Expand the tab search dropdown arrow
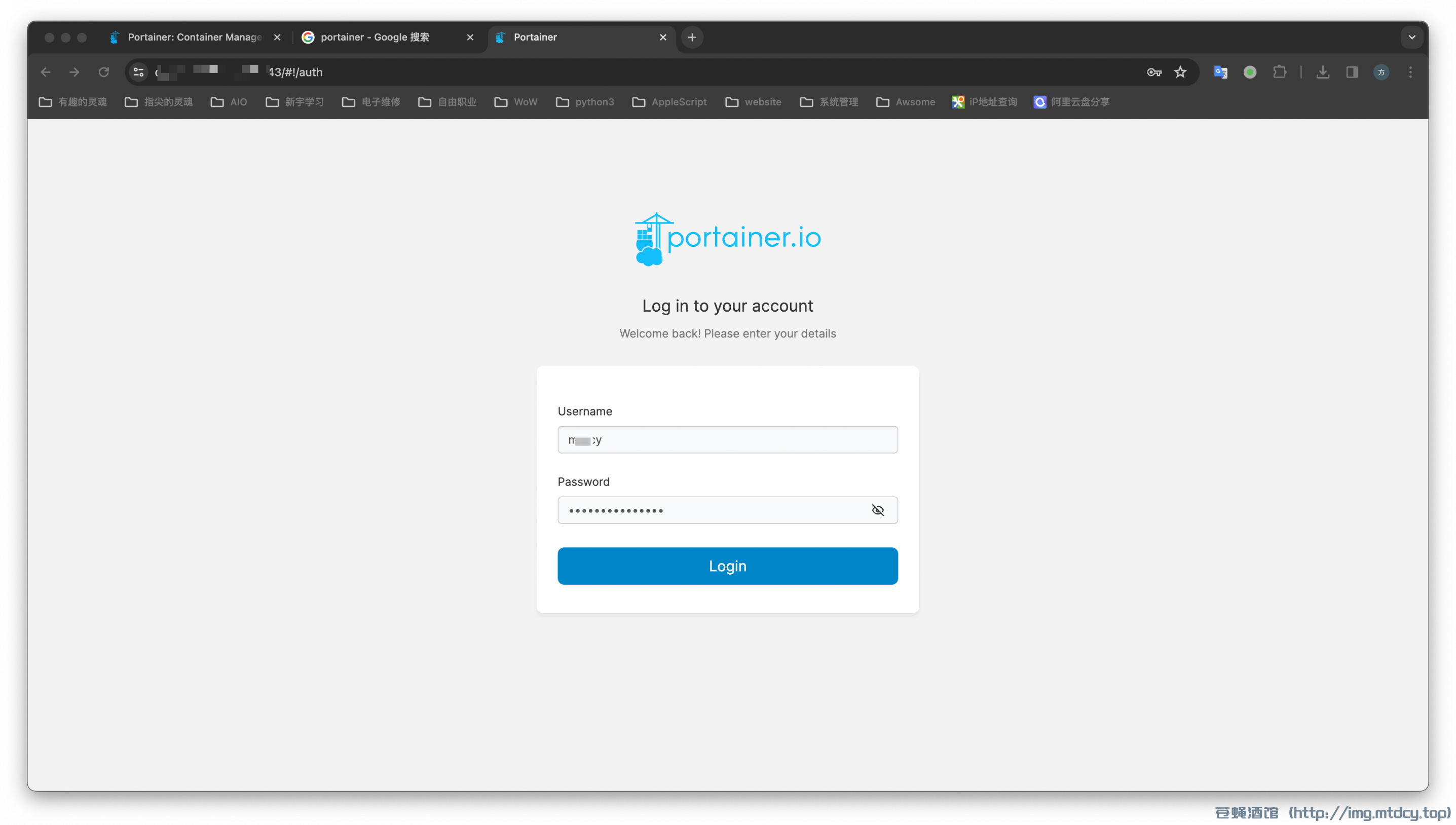 [1412, 37]
